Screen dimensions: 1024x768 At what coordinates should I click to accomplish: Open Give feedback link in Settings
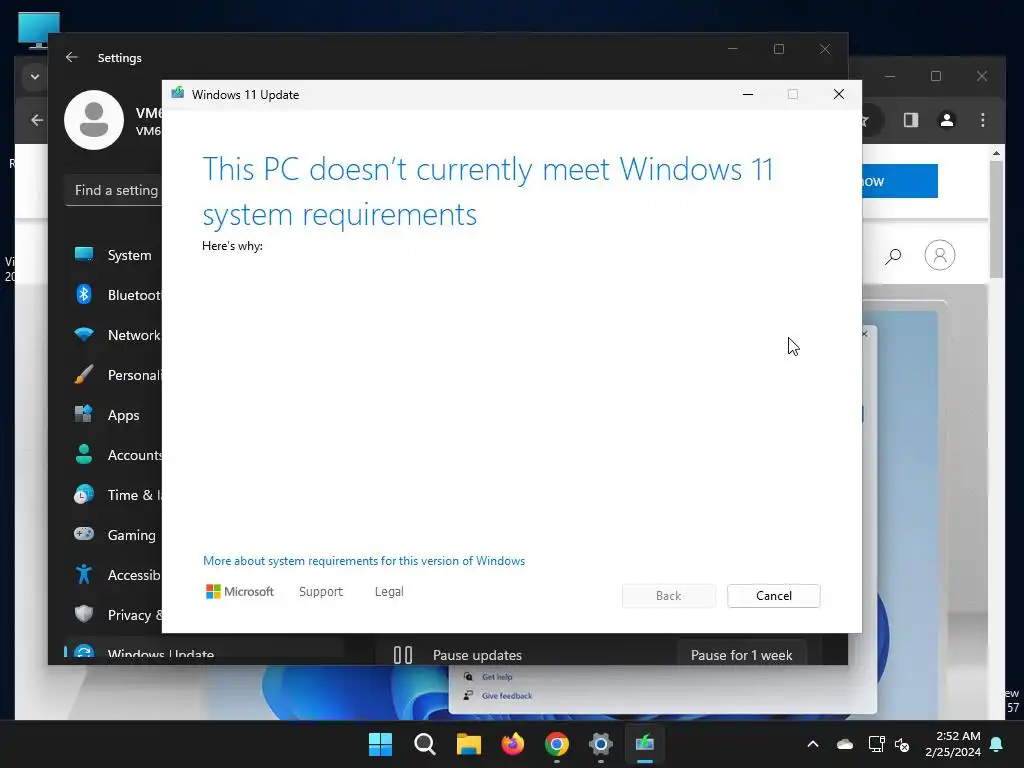pos(507,696)
